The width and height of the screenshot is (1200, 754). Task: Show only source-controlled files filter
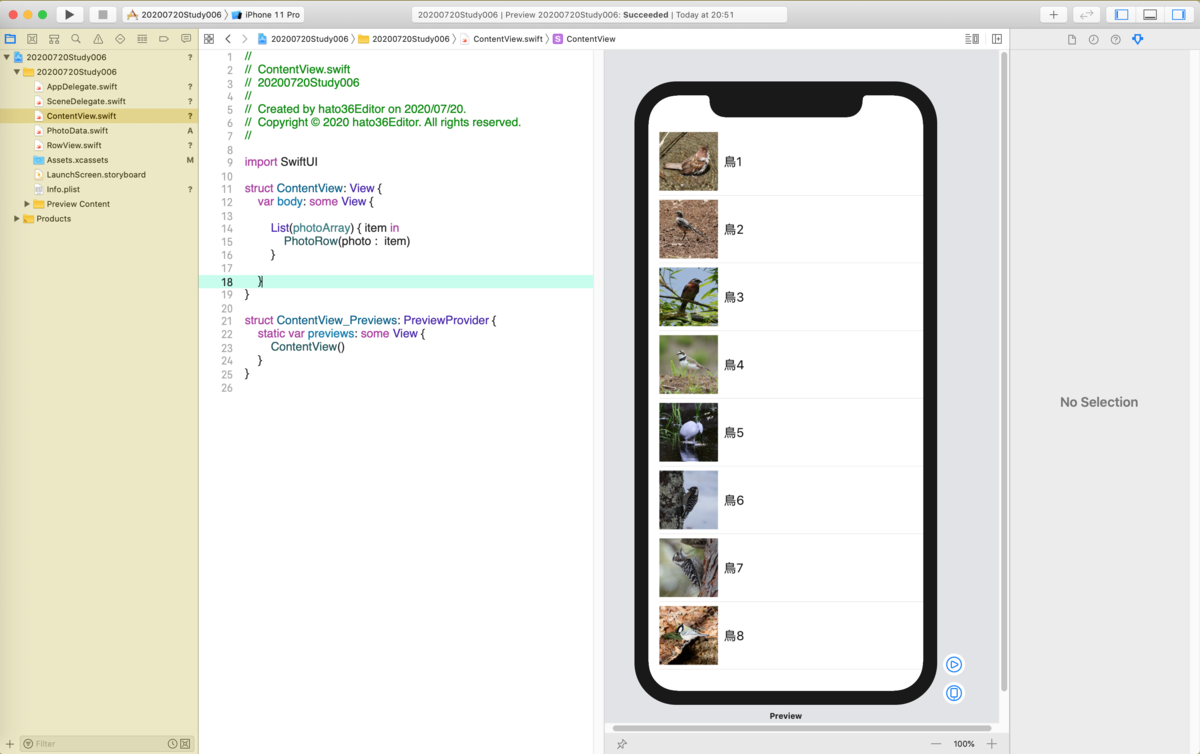[185, 744]
